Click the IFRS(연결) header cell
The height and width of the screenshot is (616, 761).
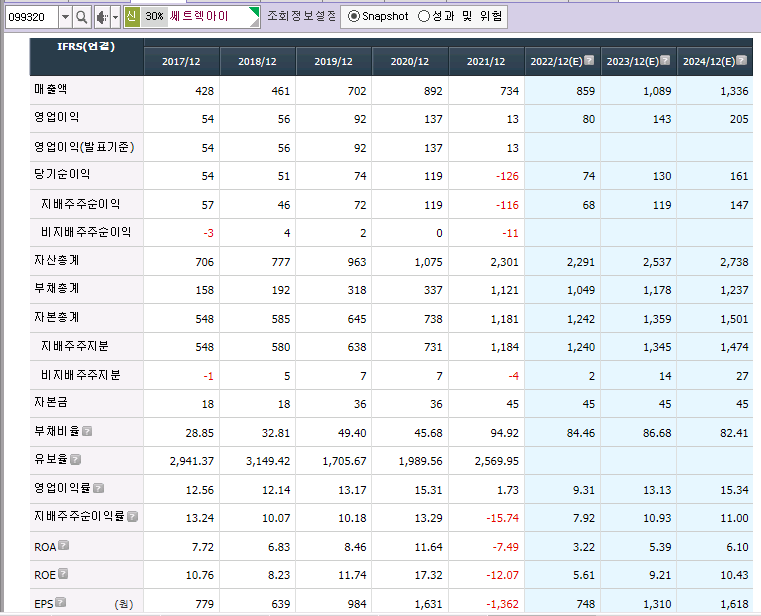tap(86, 57)
